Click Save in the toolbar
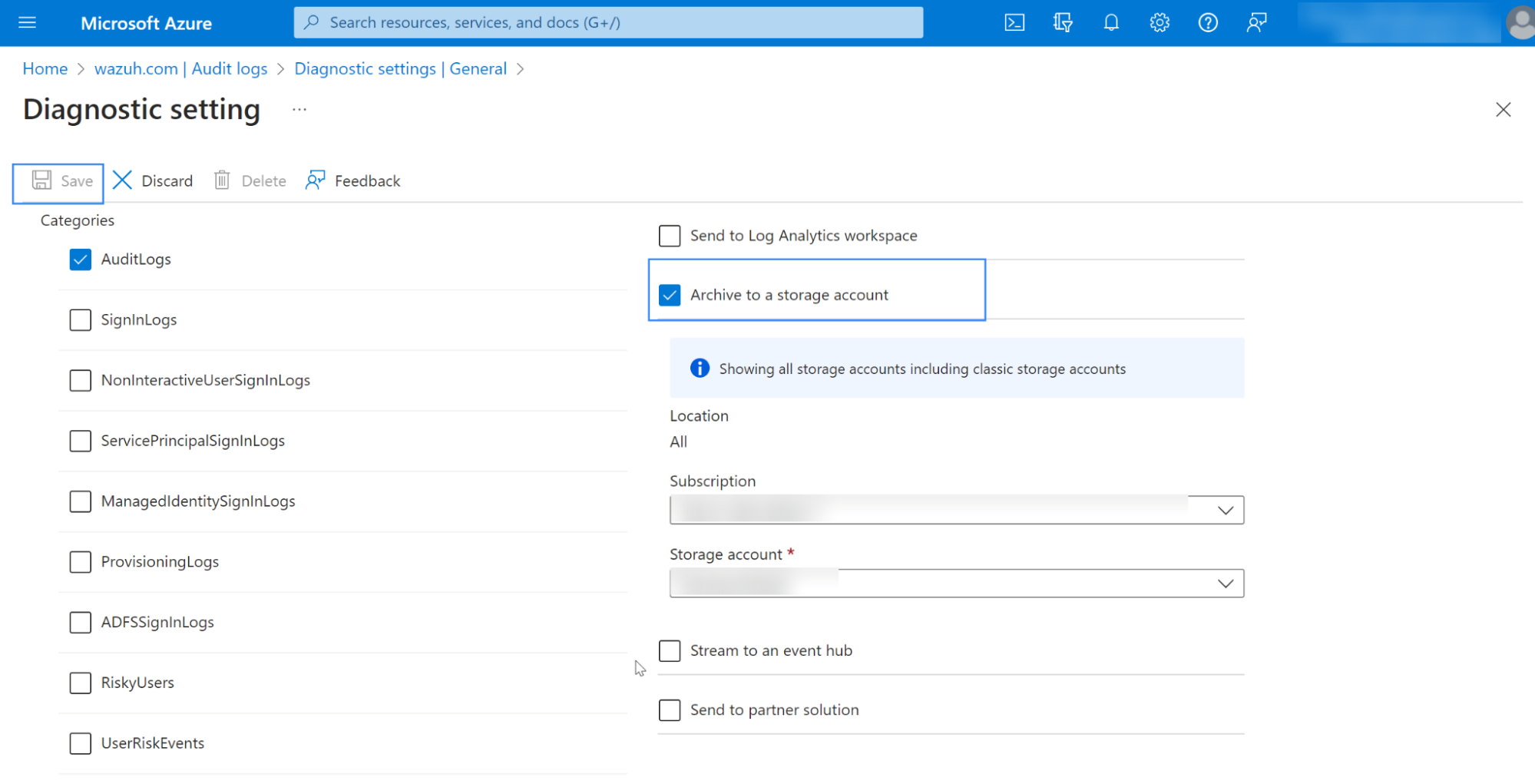This screenshot has width=1535, height=784. point(62,181)
